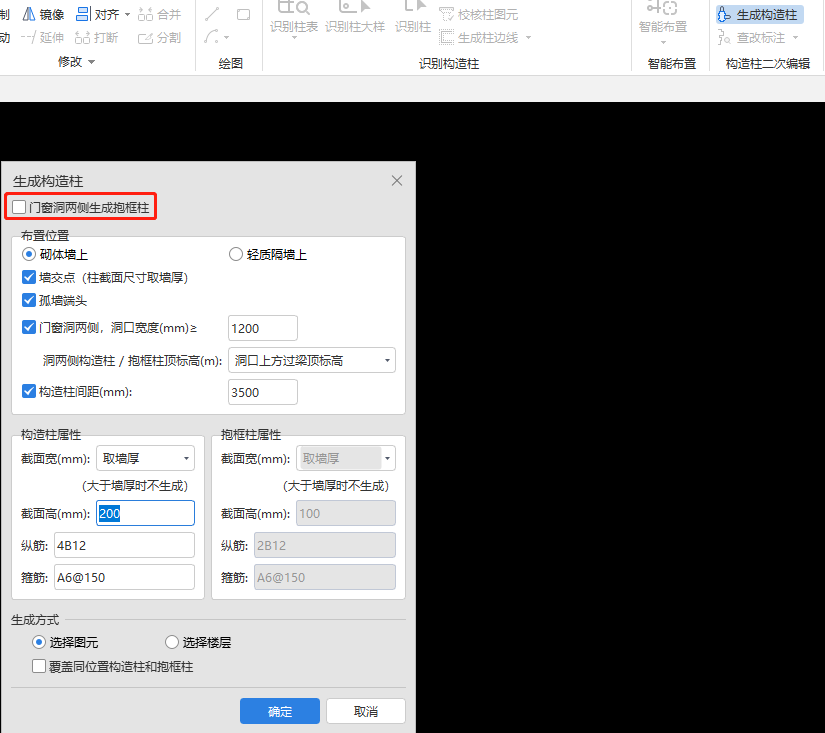Enable 门窗洞两侧生成抱框柱 checkbox
This screenshot has height=733, width=825.
click(19, 207)
